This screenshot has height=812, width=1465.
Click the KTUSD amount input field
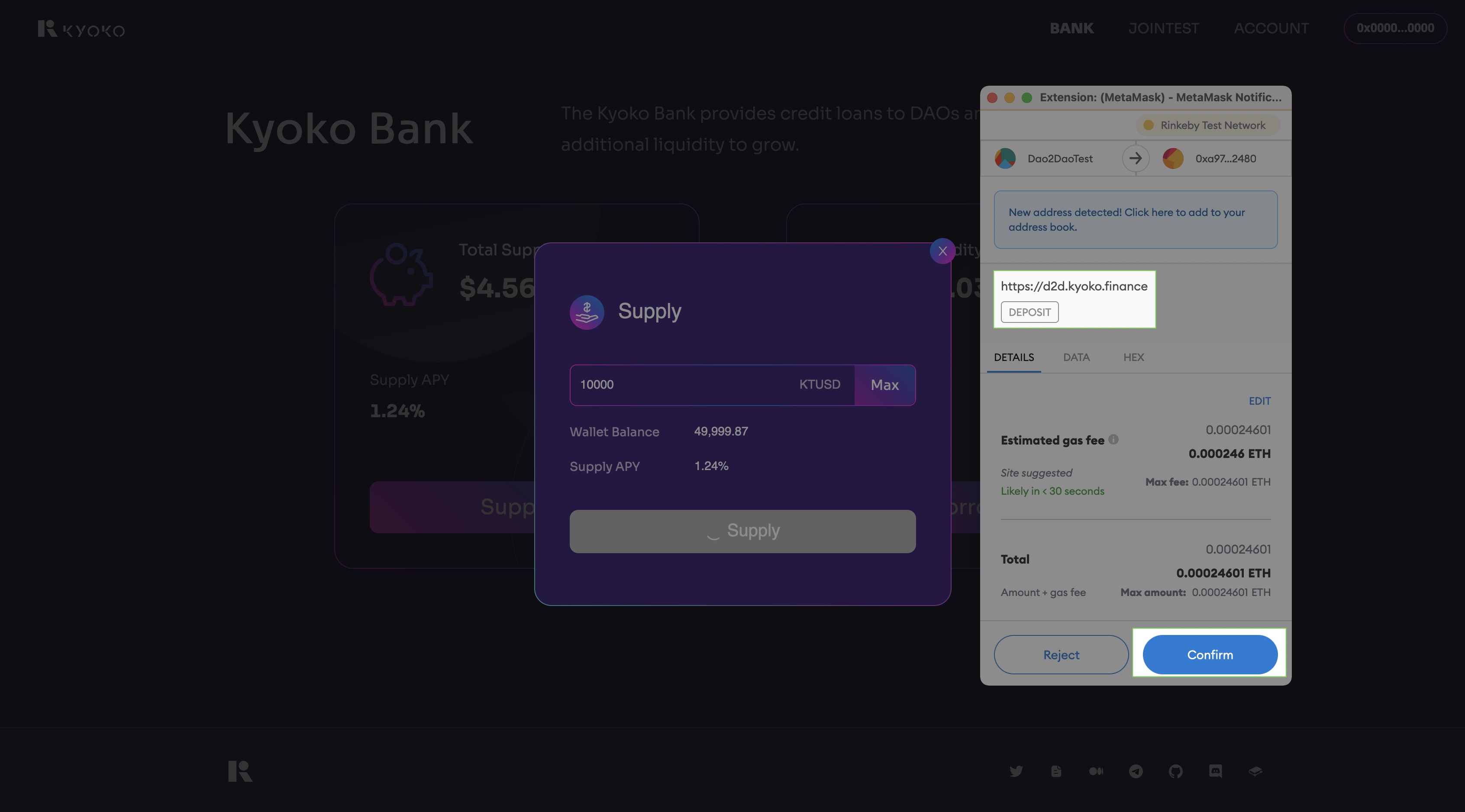point(711,385)
